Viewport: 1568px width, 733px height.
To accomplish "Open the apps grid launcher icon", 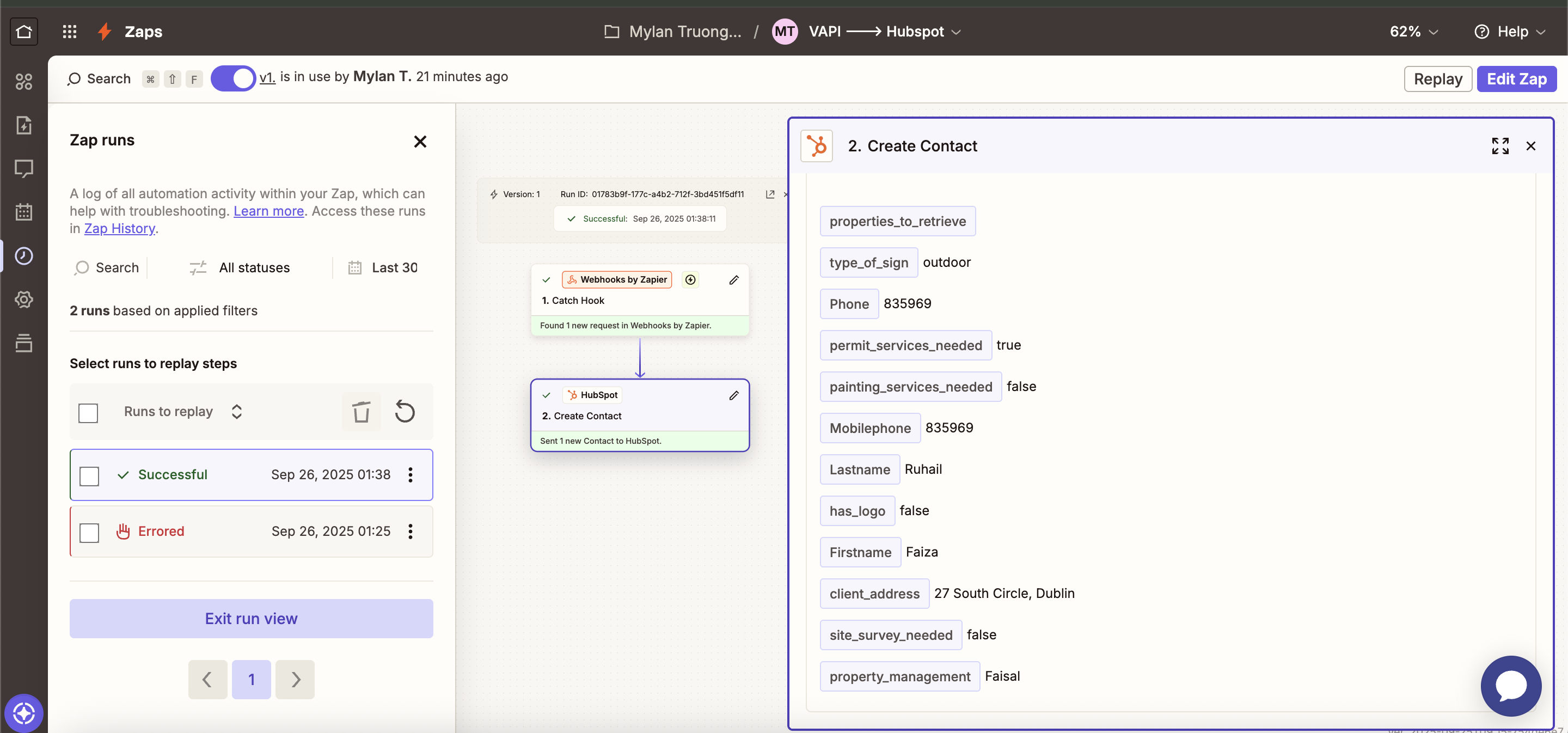I will [x=69, y=31].
